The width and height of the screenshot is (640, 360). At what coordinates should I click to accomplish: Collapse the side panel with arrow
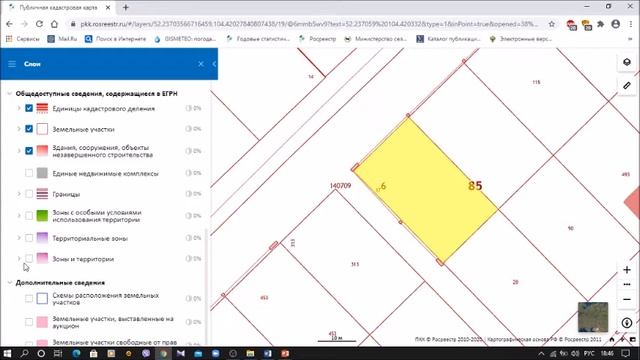click(x=214, y=64)
